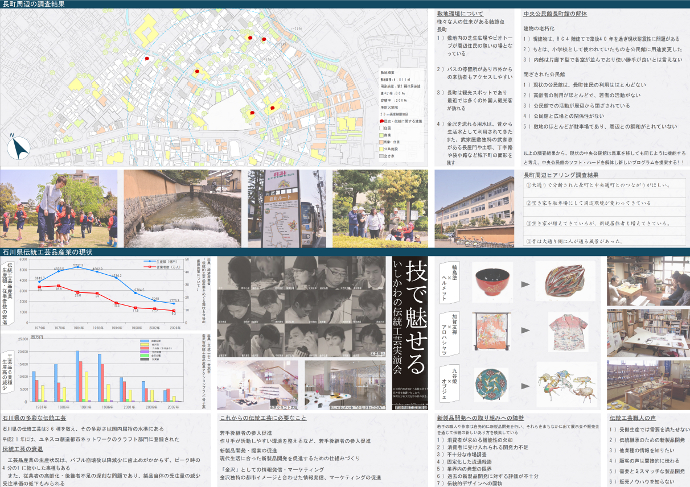The width and height of the screenshot is (690, 487).
Task: Click the 中央公民館長町館 heading
Action: click(x=555, y=14)
